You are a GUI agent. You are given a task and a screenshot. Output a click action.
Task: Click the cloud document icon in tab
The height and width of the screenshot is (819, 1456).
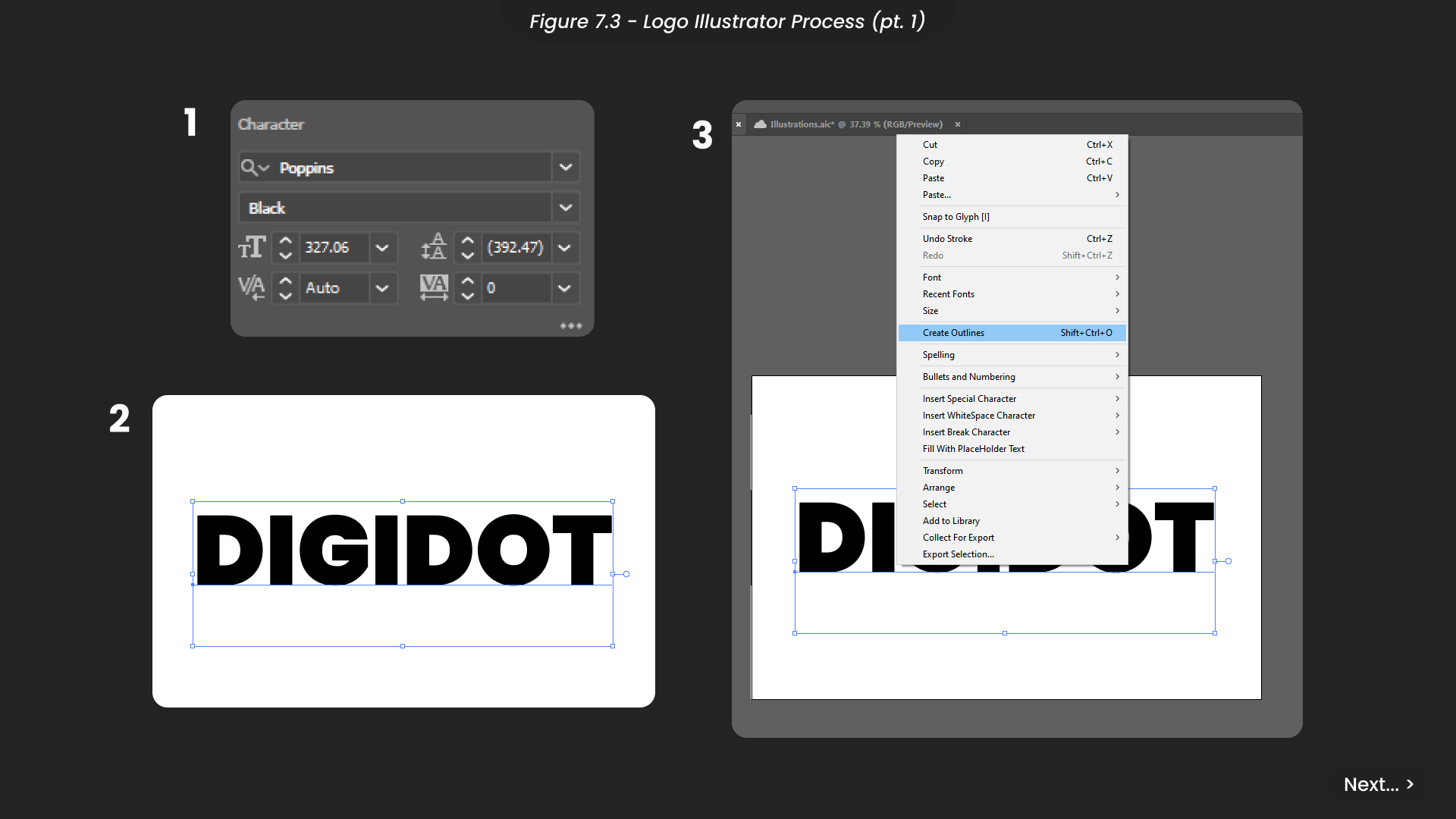click(760, 124)
